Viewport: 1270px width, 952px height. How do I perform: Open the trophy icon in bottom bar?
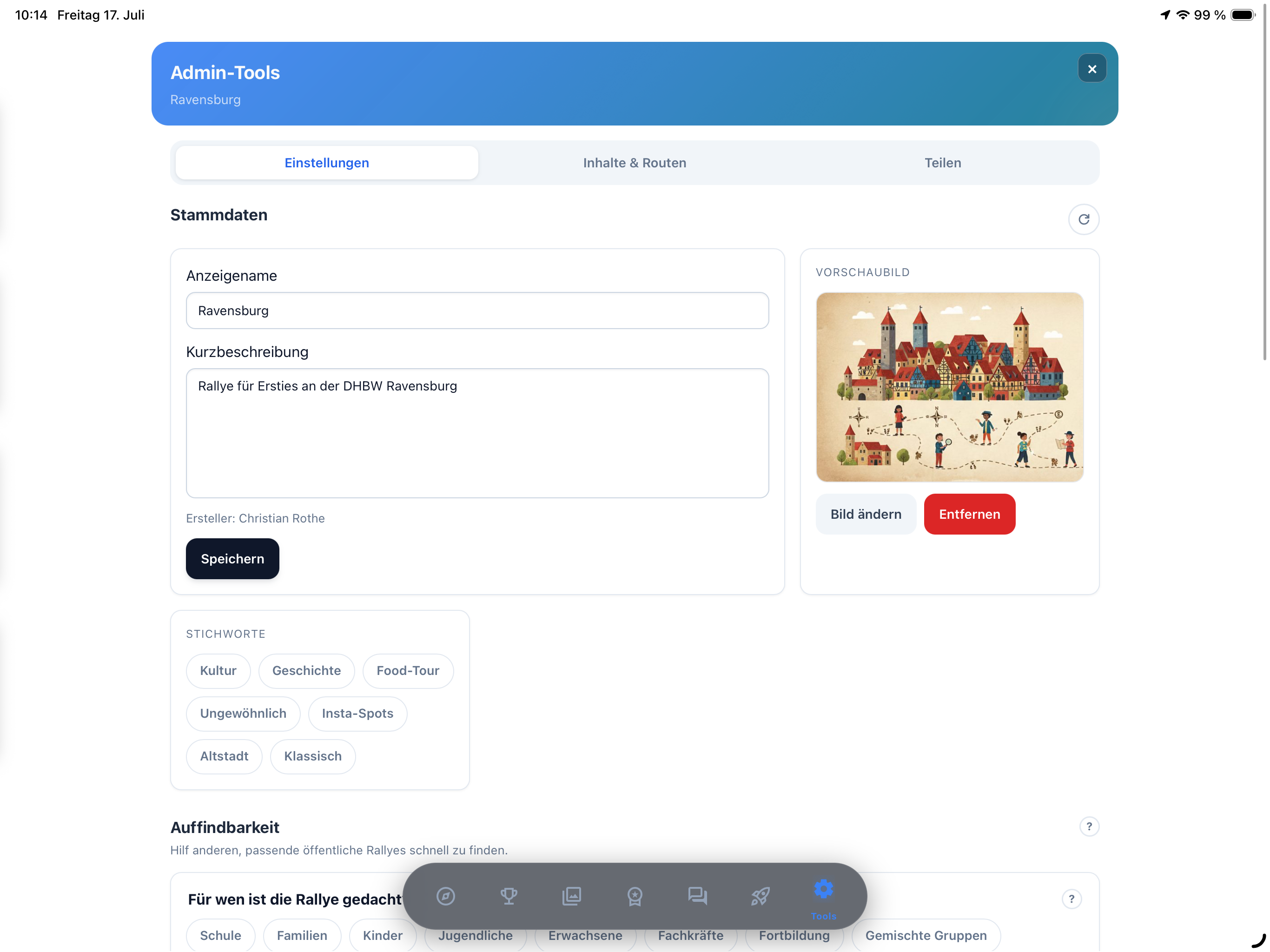[509, 896]
